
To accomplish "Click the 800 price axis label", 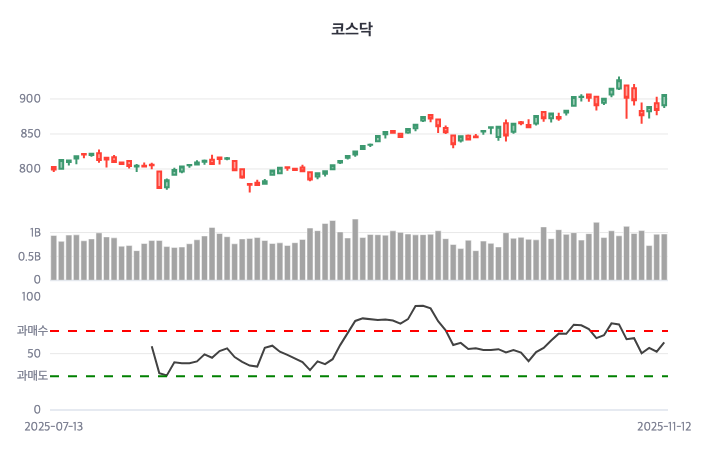I will pos(30,169).
